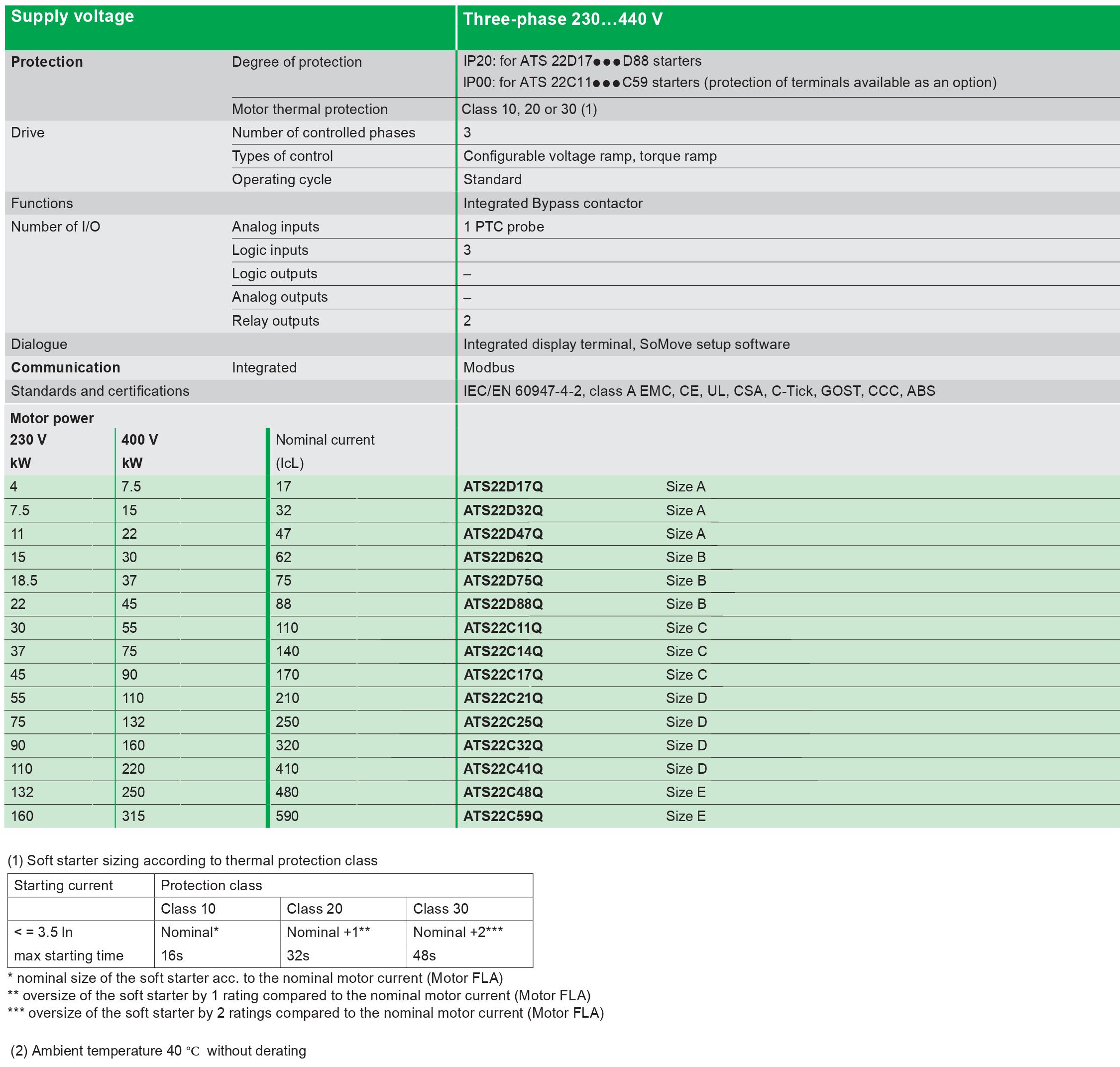Select reference ATS22D88Q
The height and width of the screenshot is (1067, 1120).
pyautogui.click(x=503, y=604)
